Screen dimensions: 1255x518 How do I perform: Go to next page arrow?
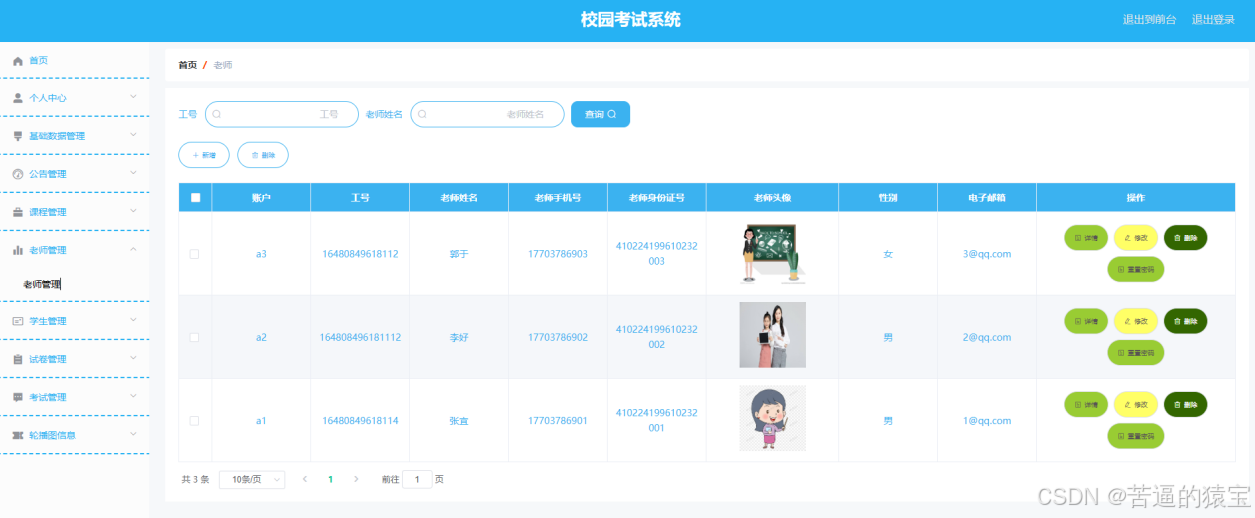356,479
